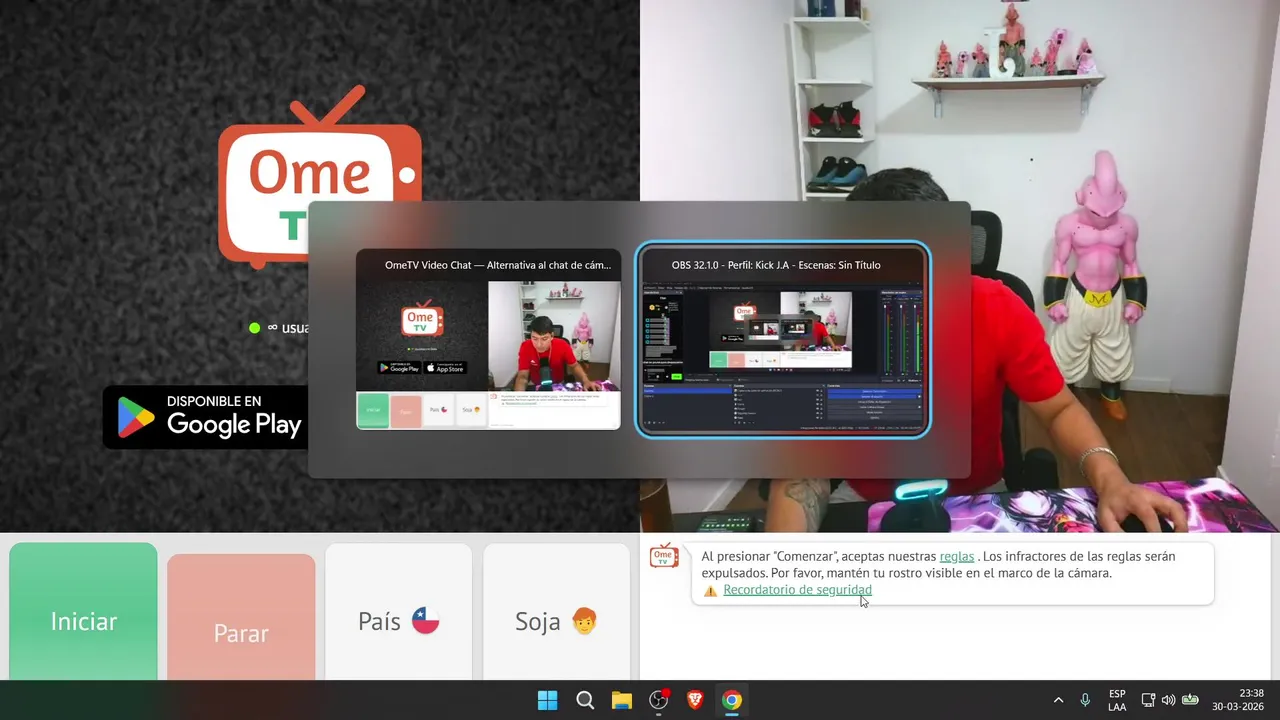Open the microphone-in-use tray icon
The image size is (1280, 720).
pos(1085,700)
